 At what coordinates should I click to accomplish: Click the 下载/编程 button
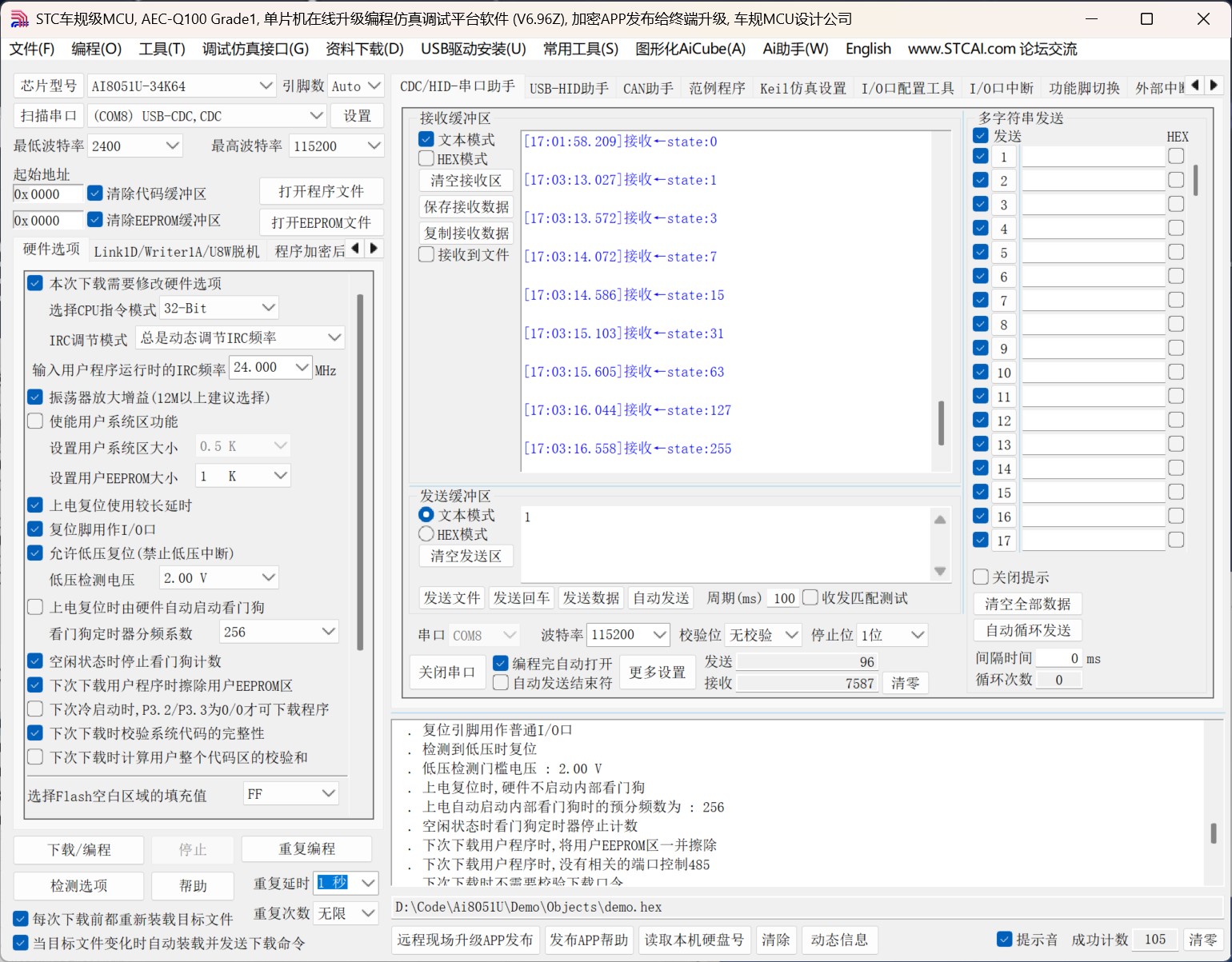coord(78,850)
